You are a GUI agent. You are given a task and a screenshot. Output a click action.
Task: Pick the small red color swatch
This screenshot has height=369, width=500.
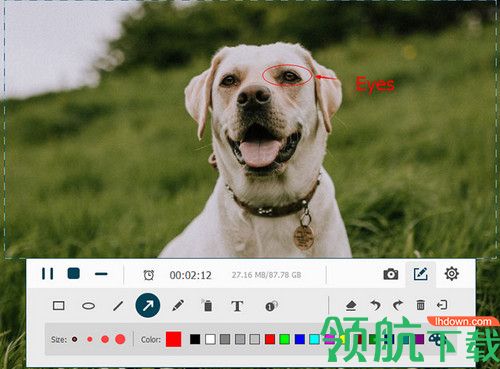[x=270, y=339]
